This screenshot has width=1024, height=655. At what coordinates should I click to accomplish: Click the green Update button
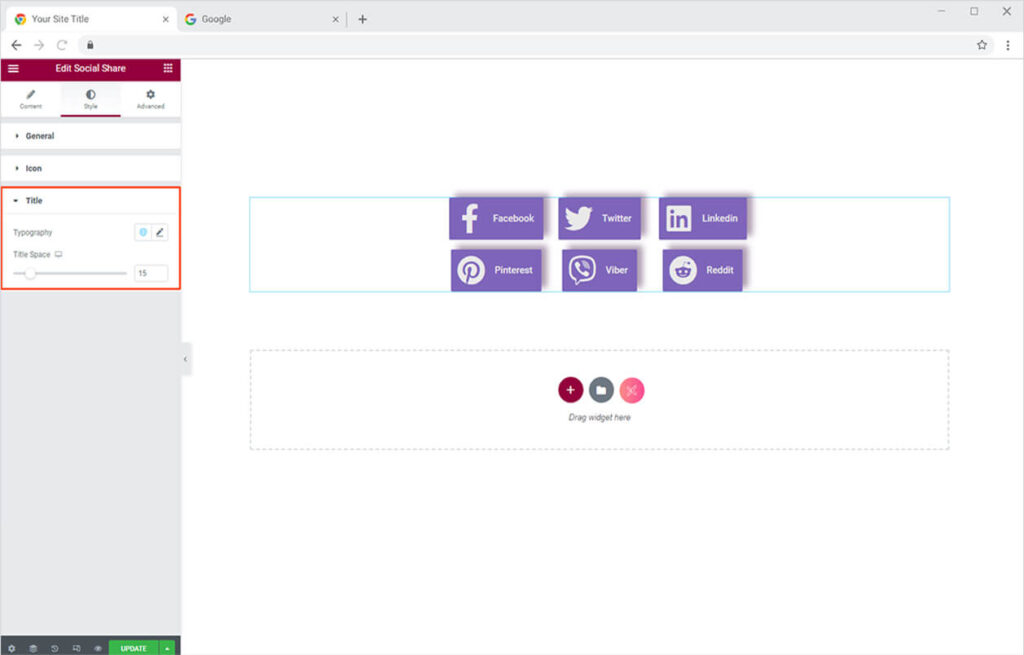(x=133, y=648)
